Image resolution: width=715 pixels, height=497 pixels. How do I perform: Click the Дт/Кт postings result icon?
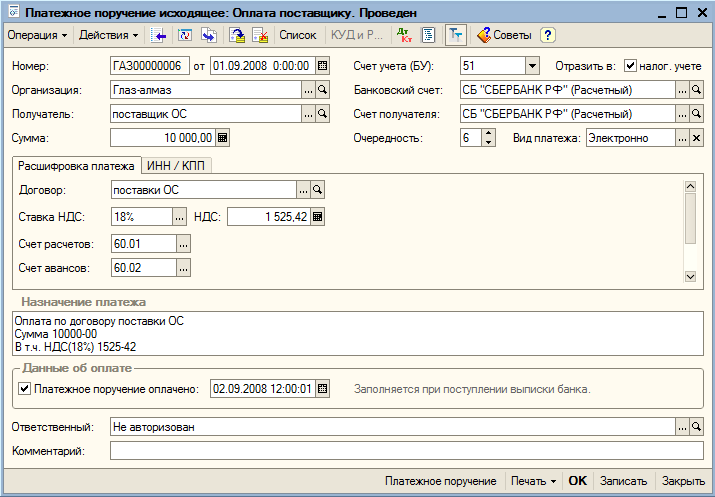click(404, 35)
